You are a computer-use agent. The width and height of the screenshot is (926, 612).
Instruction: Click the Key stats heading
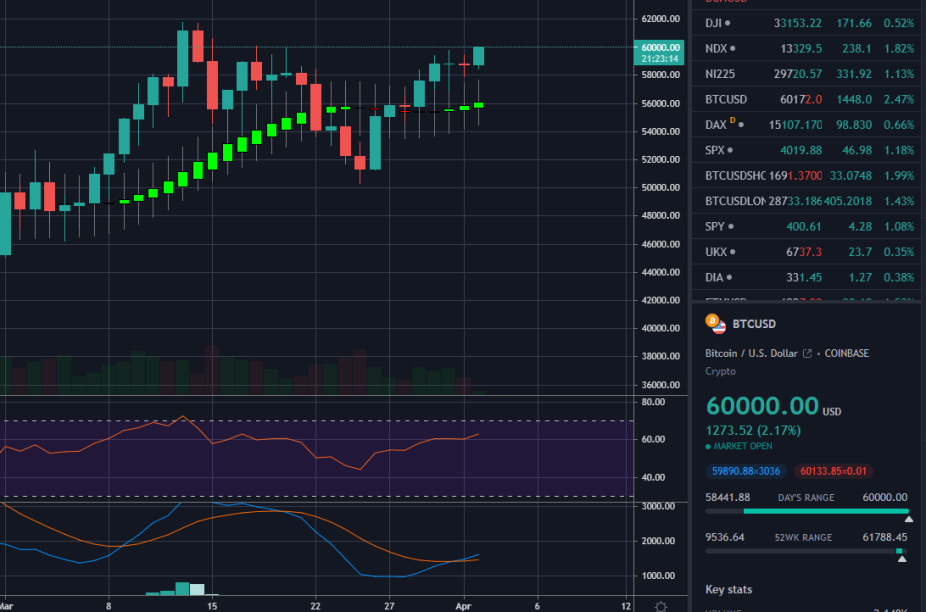point(729,590)
